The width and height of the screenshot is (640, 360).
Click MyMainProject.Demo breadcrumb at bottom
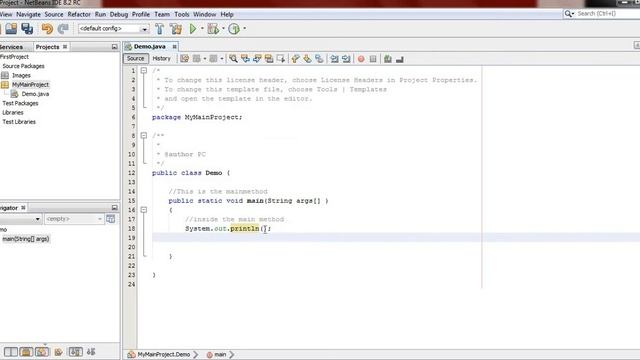click(x=164, y=355)
